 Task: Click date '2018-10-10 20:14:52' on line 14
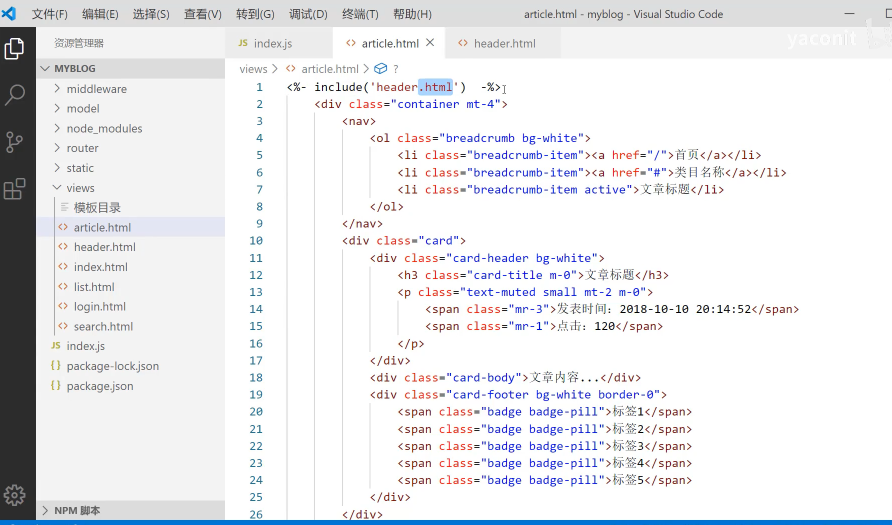tap(685, 309)
